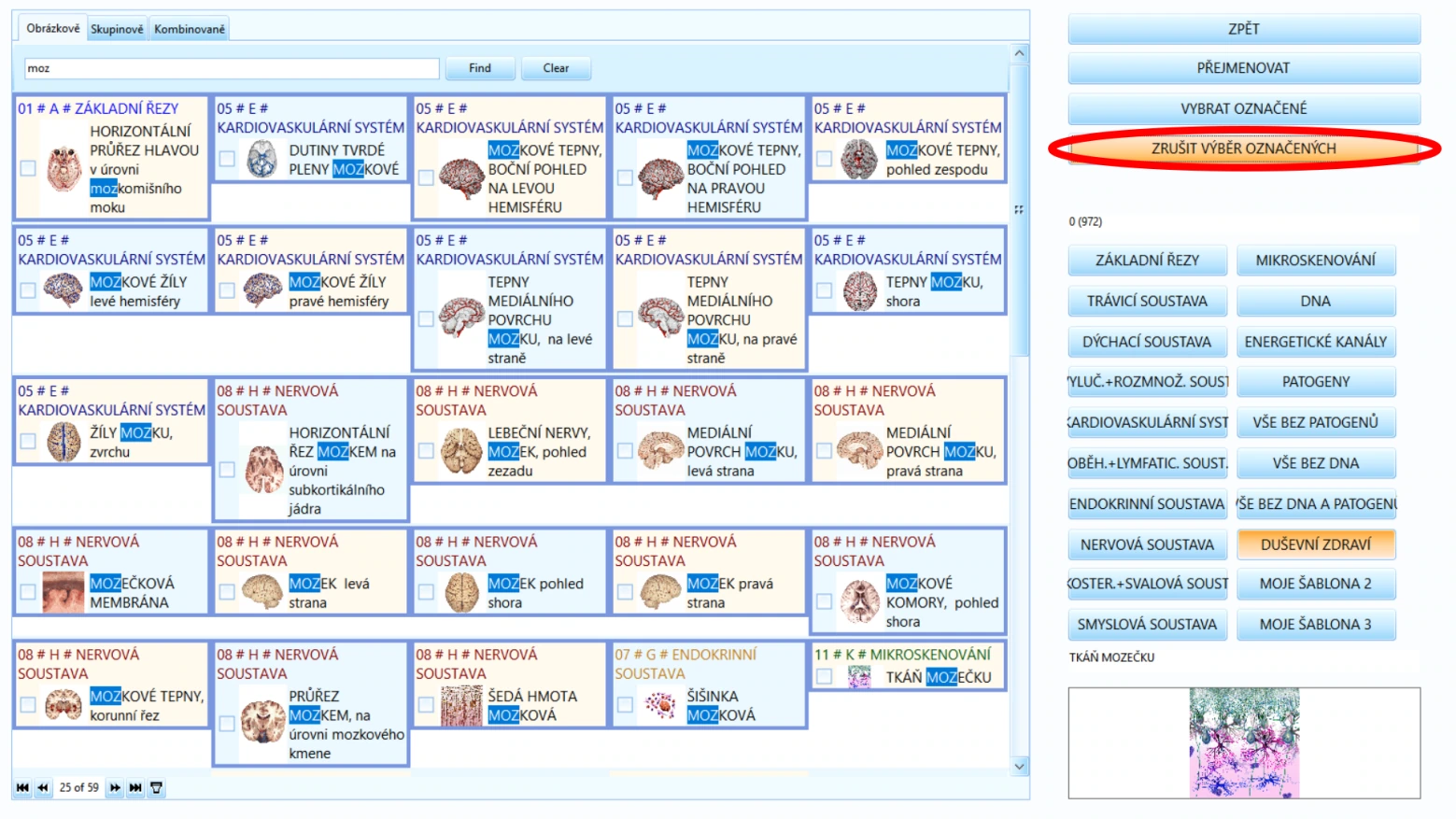Screen dimensions: 1456x819
Task: Click the MOZEČKOVÁ MEMBRÁNA image icon
Action: (x=64, y=593)
